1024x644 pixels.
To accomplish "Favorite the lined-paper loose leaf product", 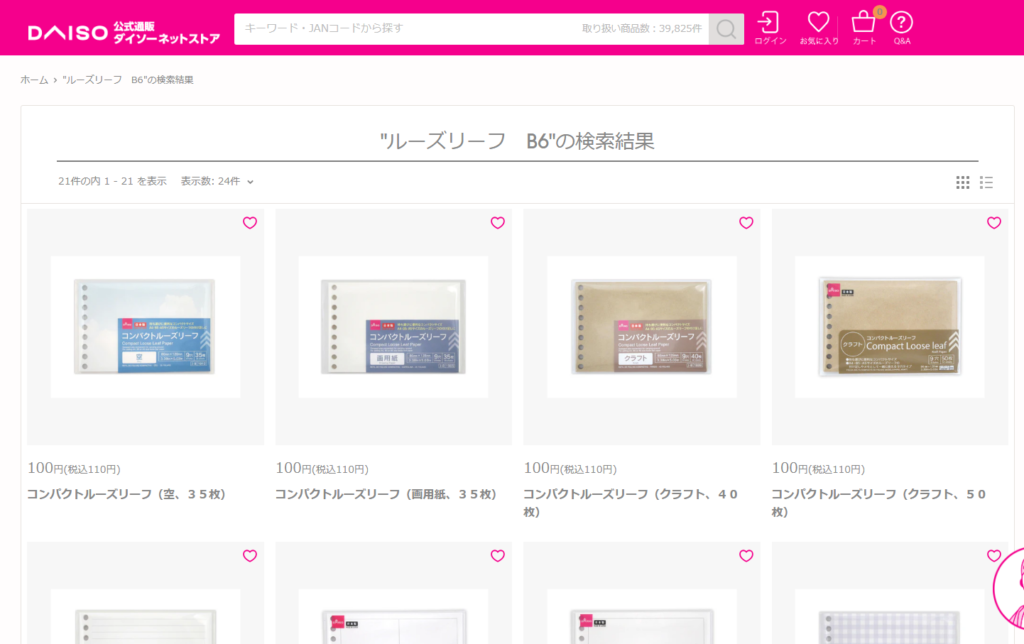I will point(250,556).
